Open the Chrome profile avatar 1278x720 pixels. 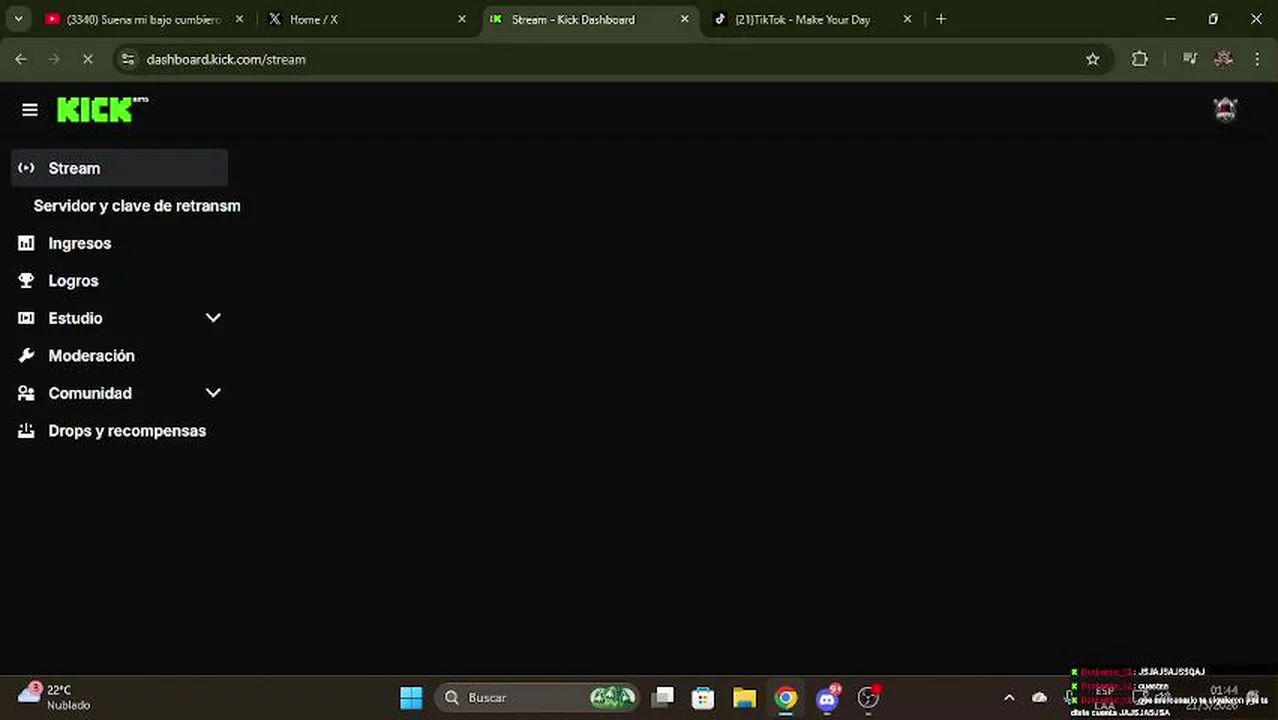tap(1223, 60)
